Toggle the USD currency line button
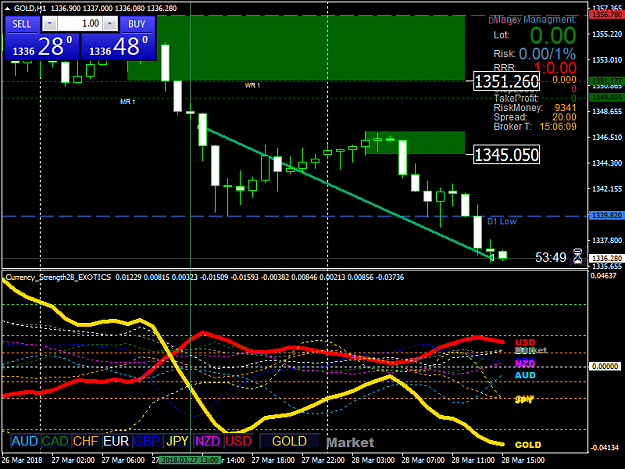The image size is (625, 469). point(238,441)
